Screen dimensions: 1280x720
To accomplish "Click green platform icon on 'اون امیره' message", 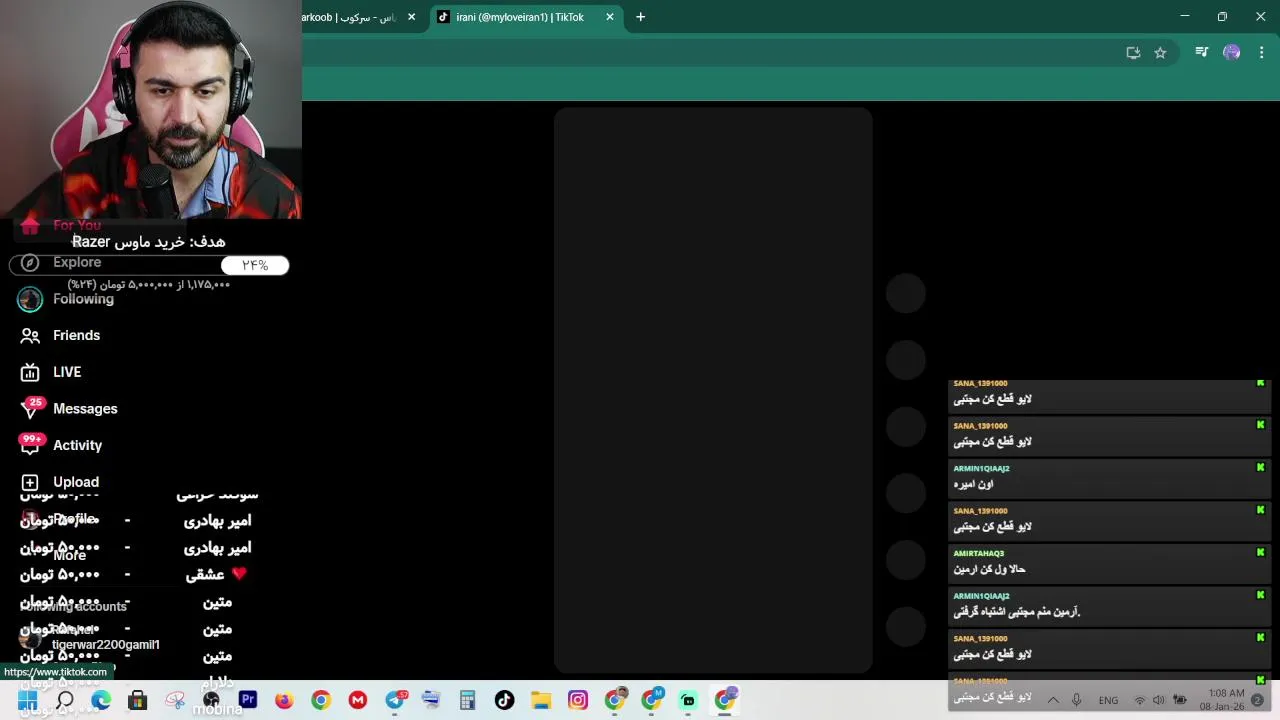I will [x=1260, y=468].
